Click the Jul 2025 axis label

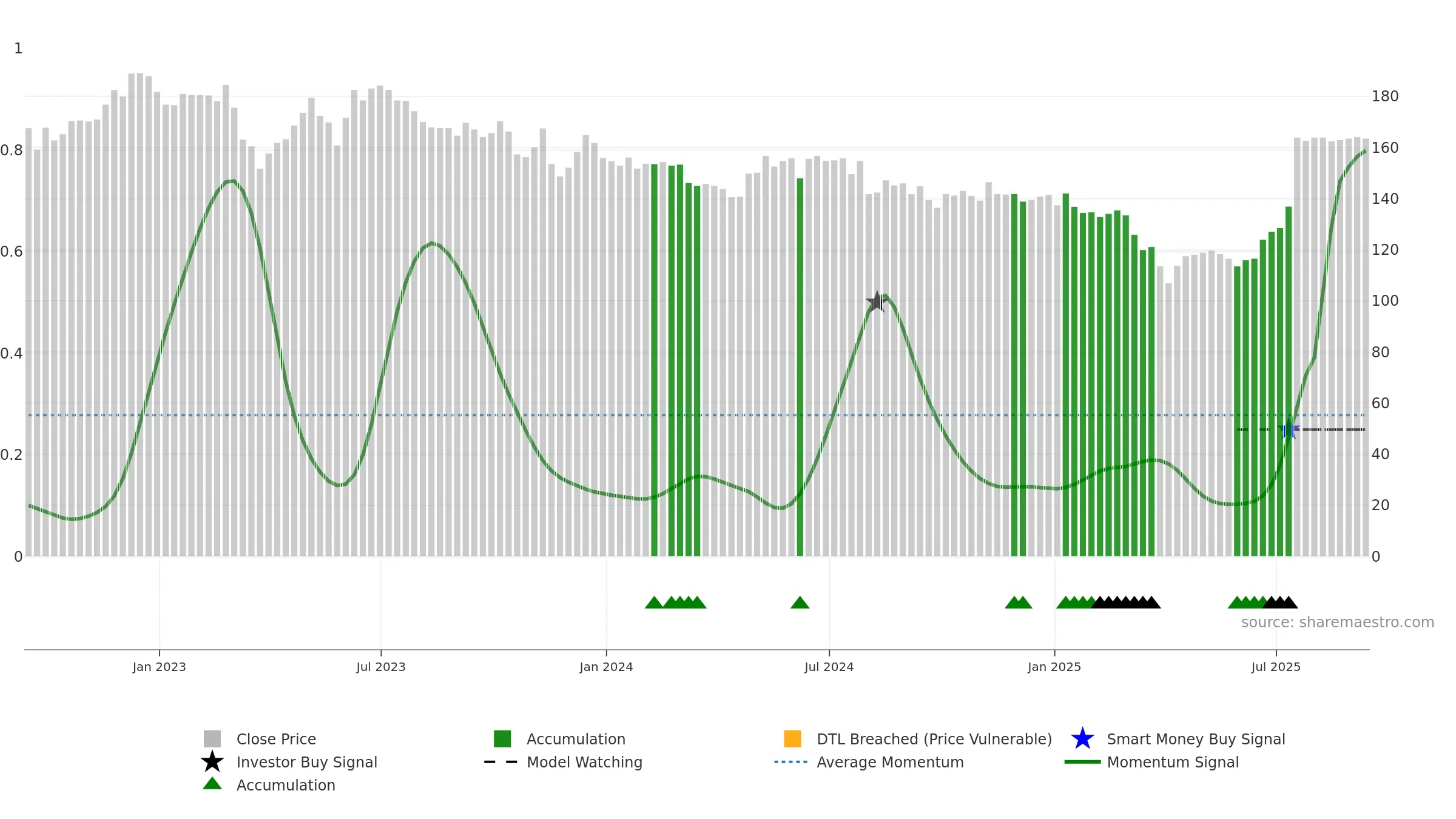(1276, 667)
